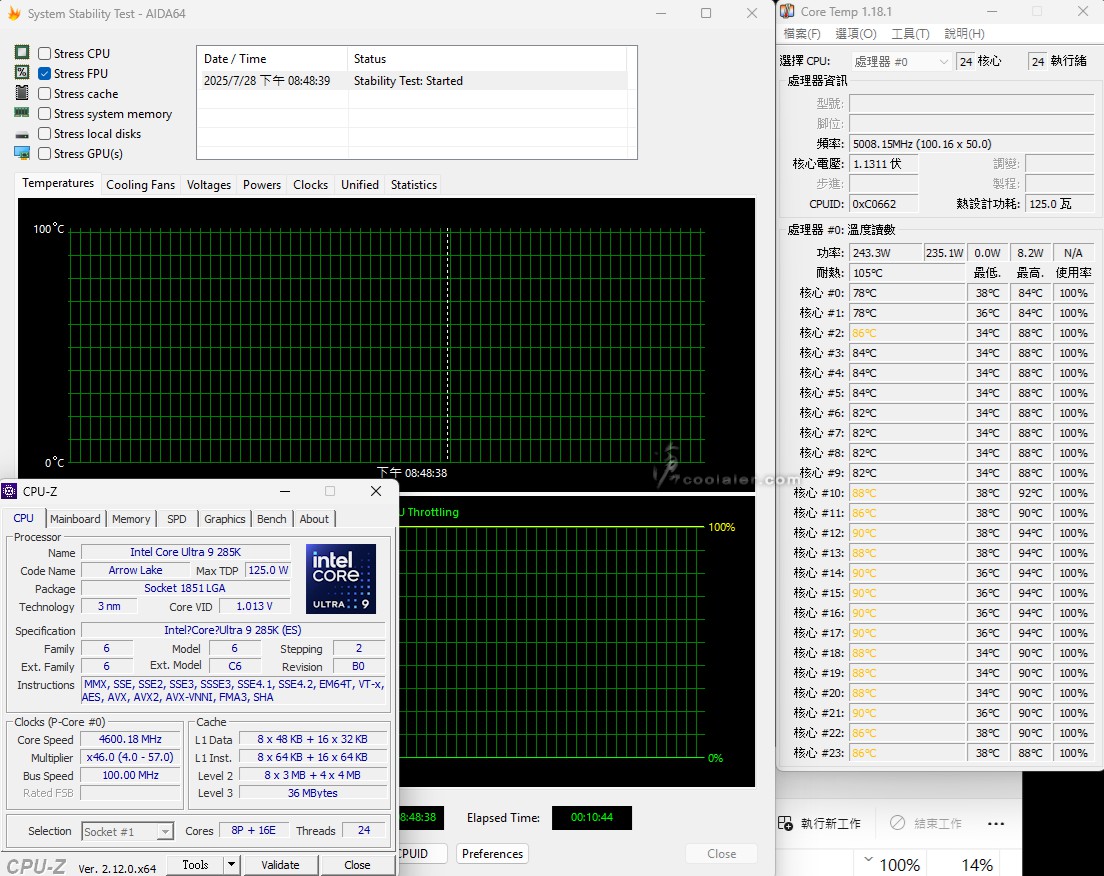The image size is (1104, 876).
Task: Click the Close button in AIDA64 stability test
Action: 722,853
